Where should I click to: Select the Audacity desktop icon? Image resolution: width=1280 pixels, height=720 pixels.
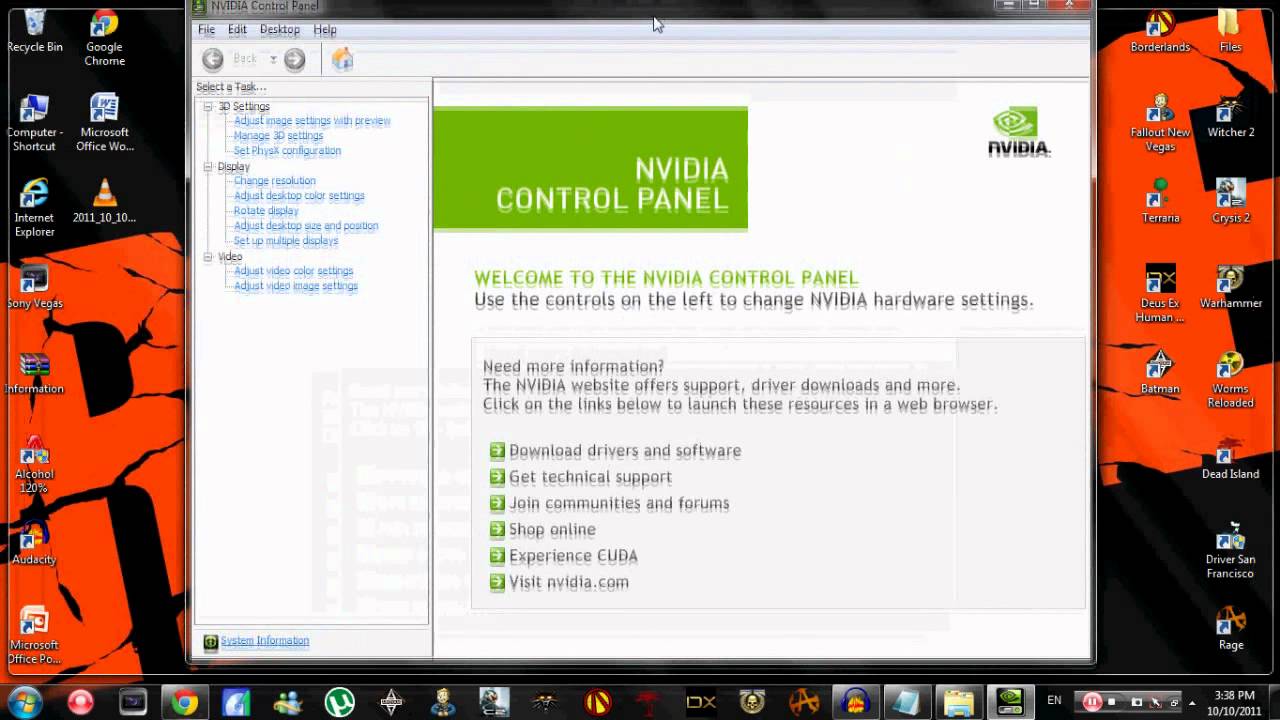coord(34,543)
